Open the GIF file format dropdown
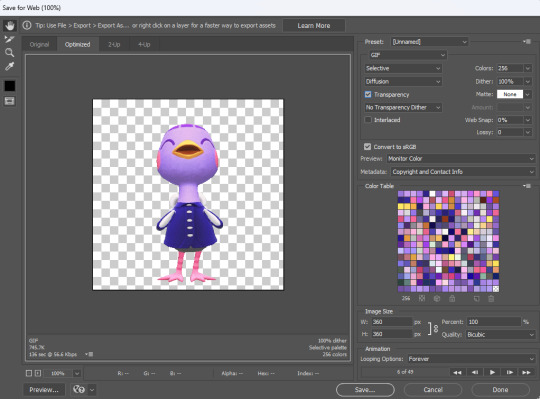Image resolution: width=540 pixels, height=399 pixels. 408,55
